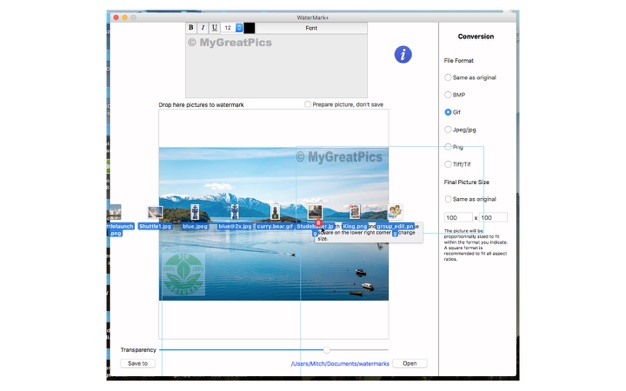Click the picture width field
This screenshot has height=391, width=626.
(x=458, y=218)
